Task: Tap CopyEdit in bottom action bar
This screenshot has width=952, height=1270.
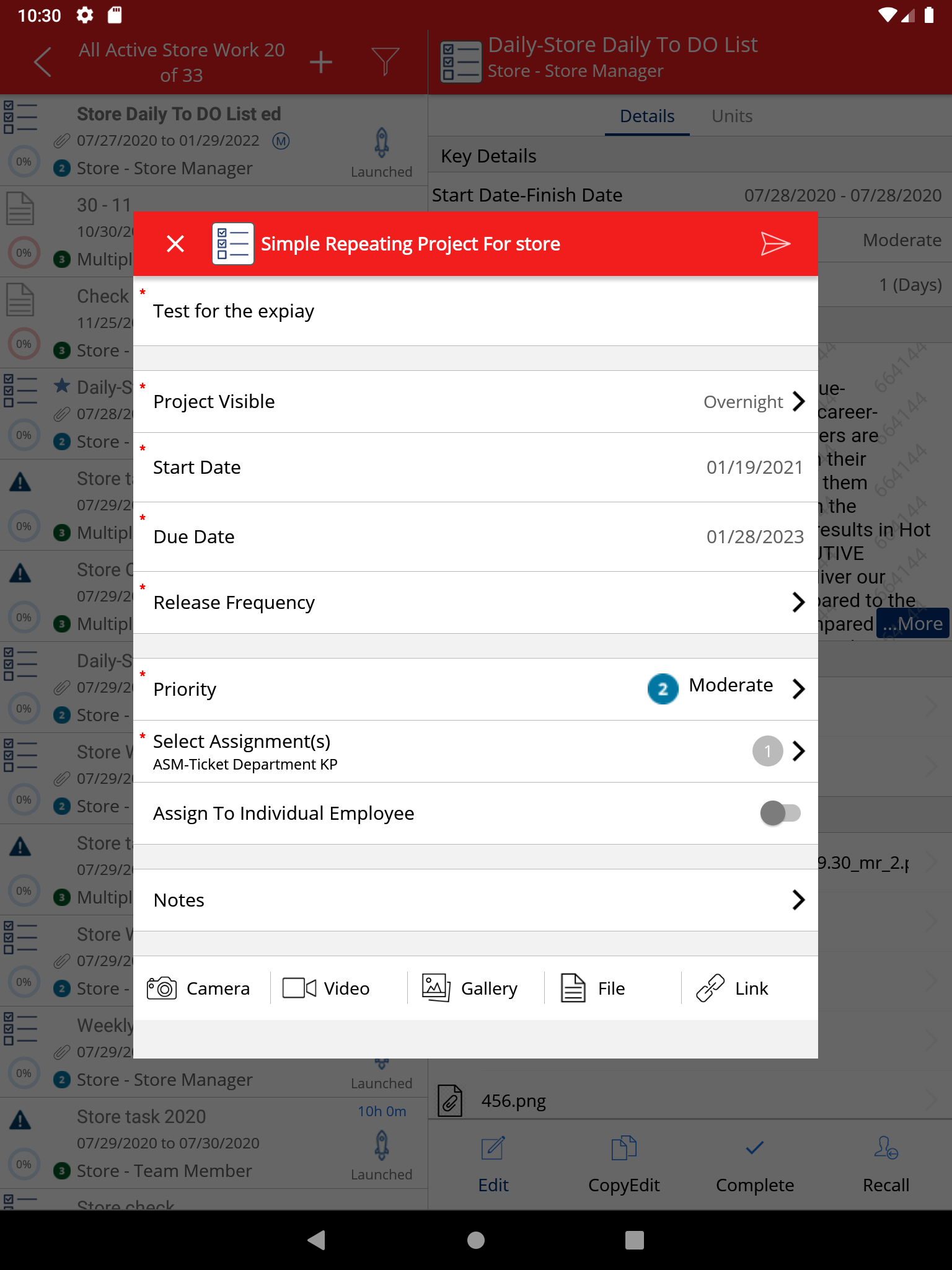Action: [624, 1165]
